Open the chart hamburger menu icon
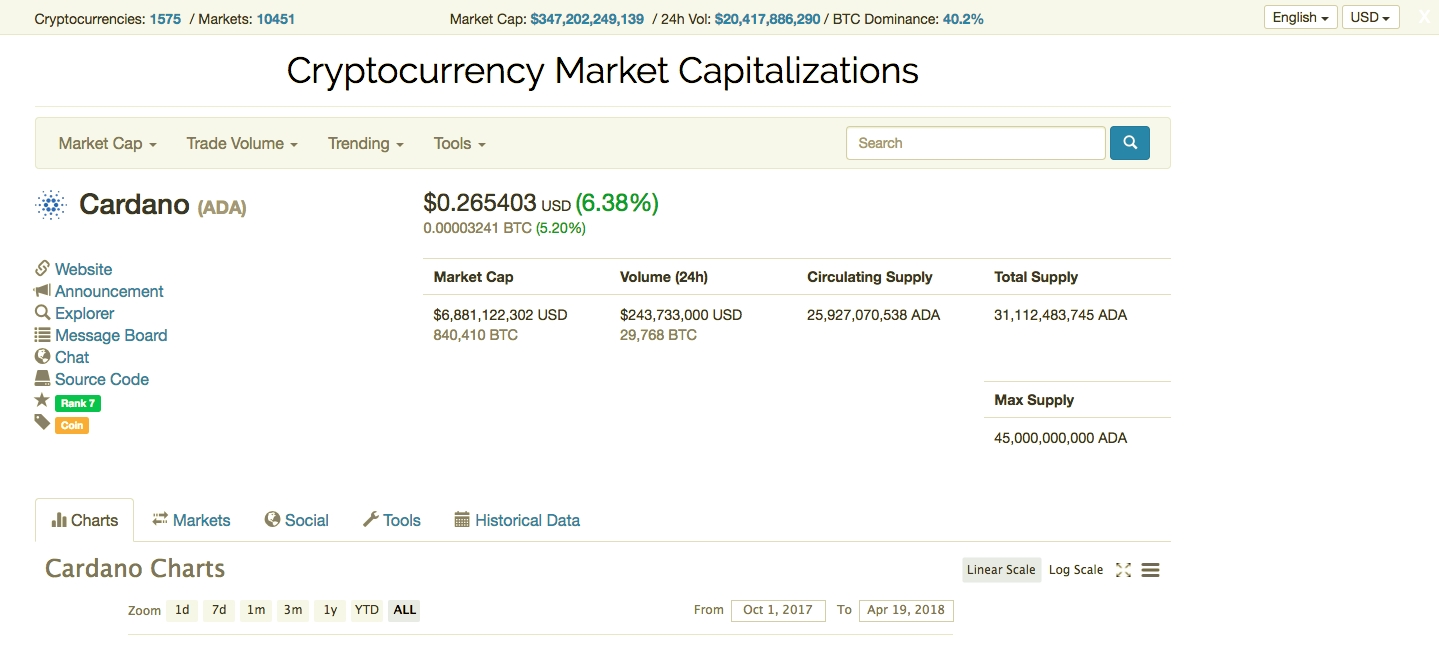 coord(1150,569)
